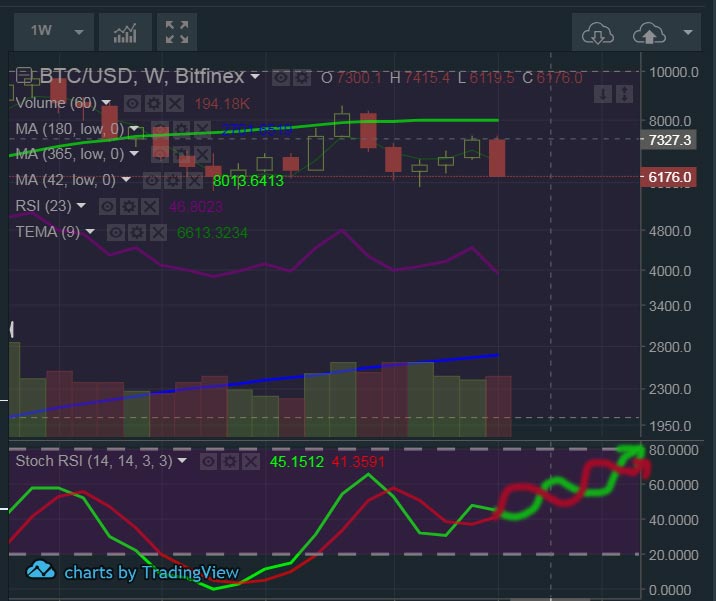Click the gray 7327.3 crosshair price label
The height and width of the screenshot is (601, 716).
(x=669, y=140)
